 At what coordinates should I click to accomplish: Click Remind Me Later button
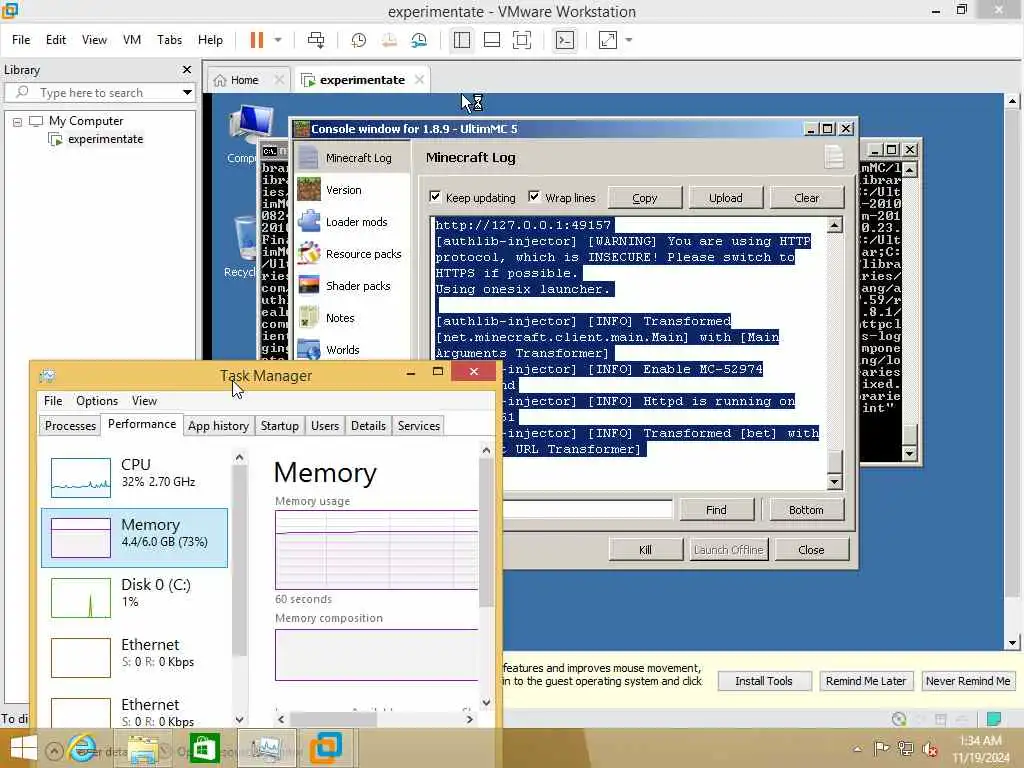click(866, 681)
